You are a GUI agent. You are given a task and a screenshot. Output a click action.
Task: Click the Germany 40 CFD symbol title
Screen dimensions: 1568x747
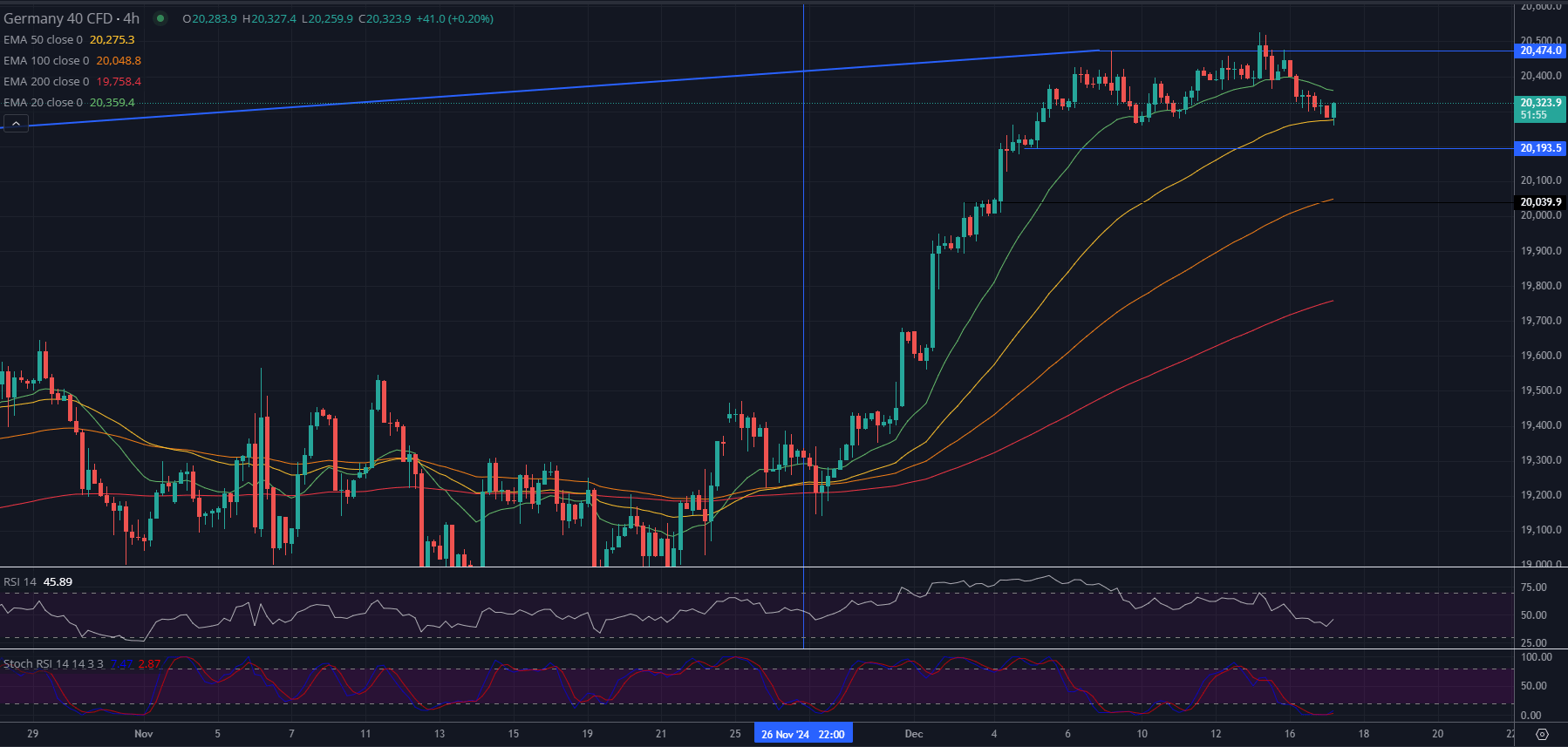tap(72, 18)
